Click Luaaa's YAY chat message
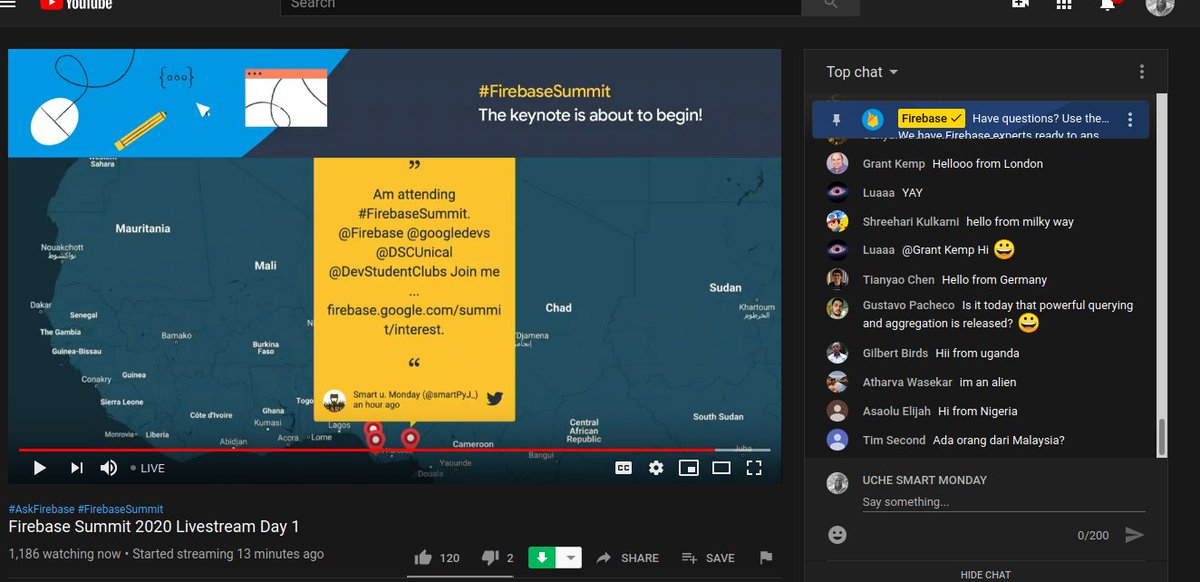Image resolution: width=1200 pixels, height=582 pixels. (x=912, y=193)
